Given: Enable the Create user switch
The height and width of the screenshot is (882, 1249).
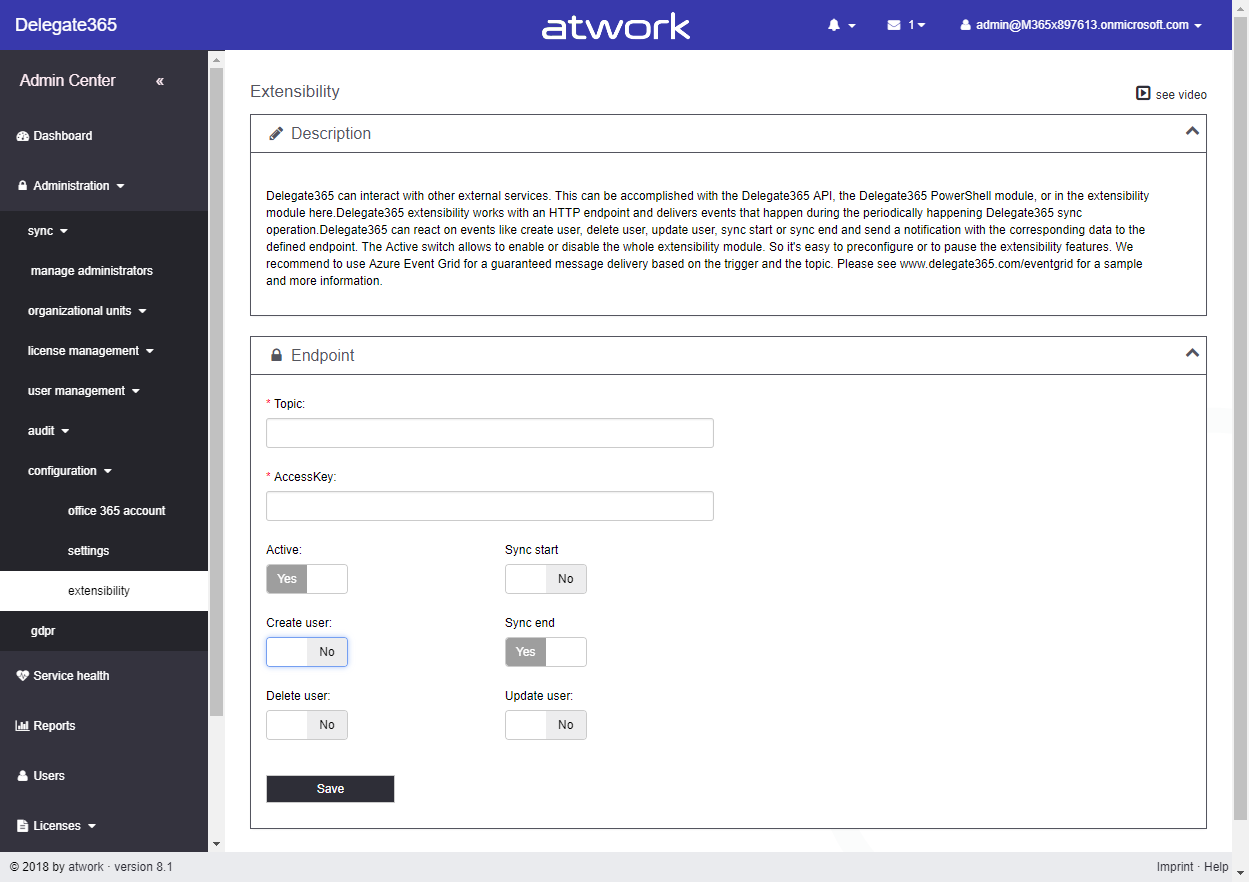Looking at the screenshot, I should point(307,652).
